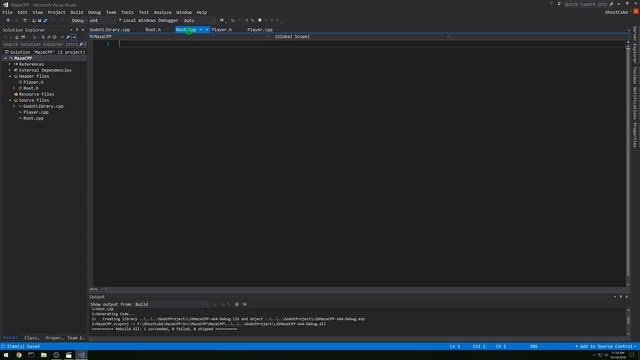The image size is (640, 360).
Task: Toggle word wrap in Output panel
Action: (x=244, y=304)
